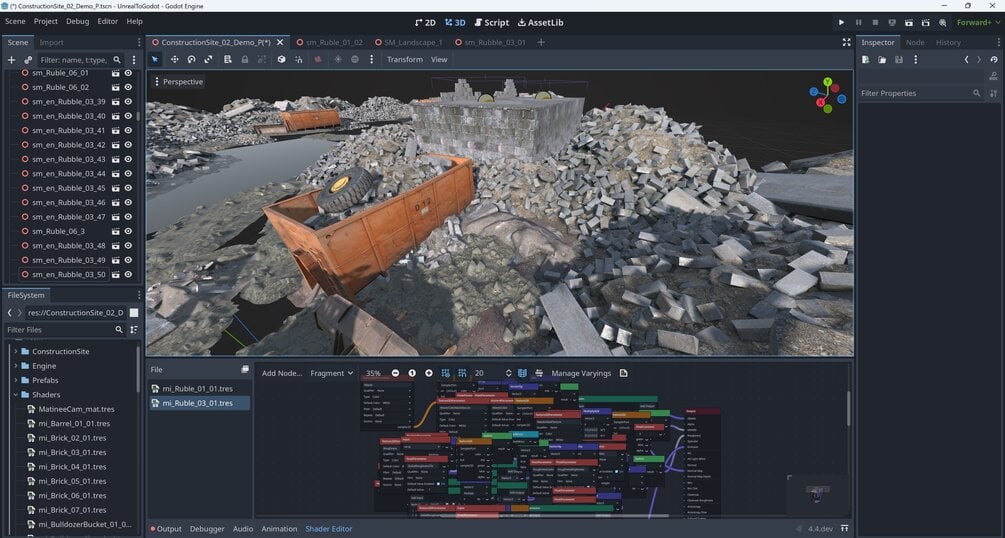Select the Move mode tool in viewport toolbar

[x=174, y=59]
